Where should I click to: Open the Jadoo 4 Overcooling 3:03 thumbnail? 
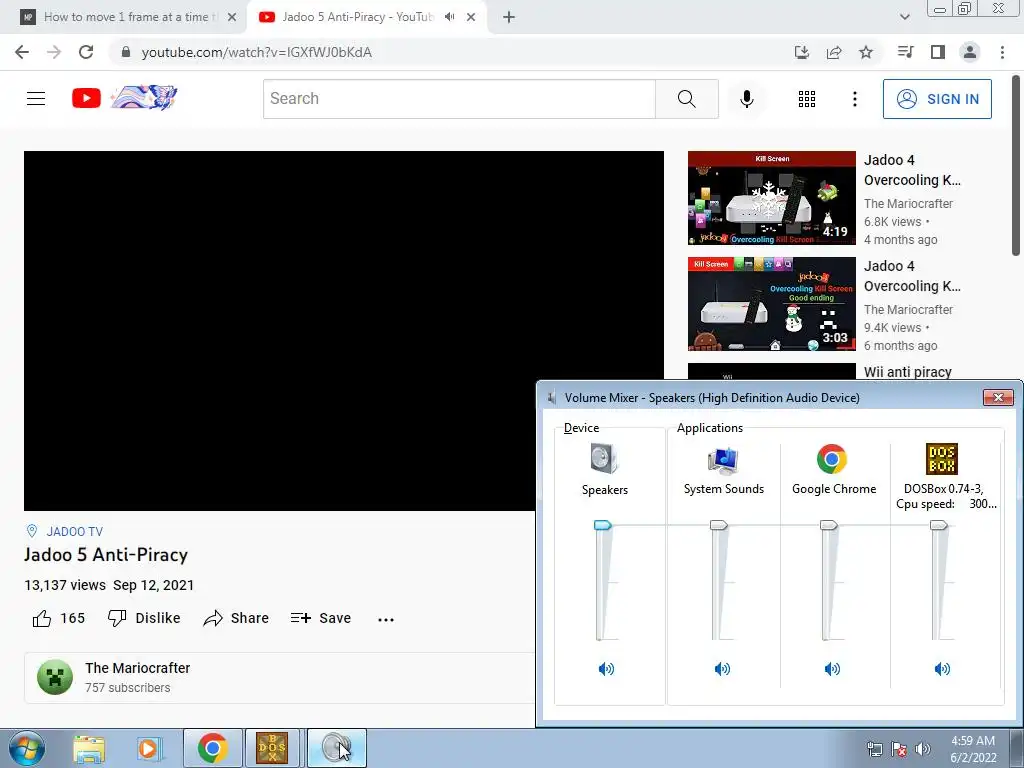tap(771, 304)
